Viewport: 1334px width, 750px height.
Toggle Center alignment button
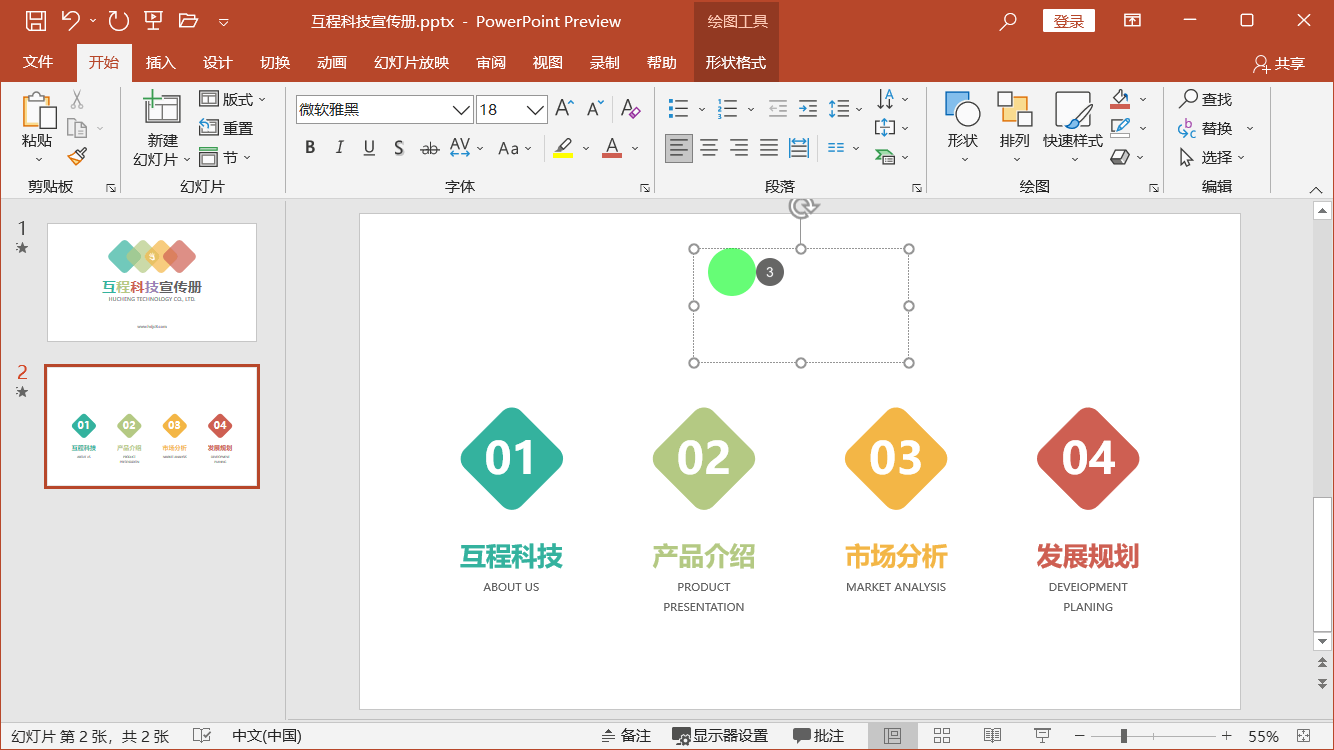[709, 148]
